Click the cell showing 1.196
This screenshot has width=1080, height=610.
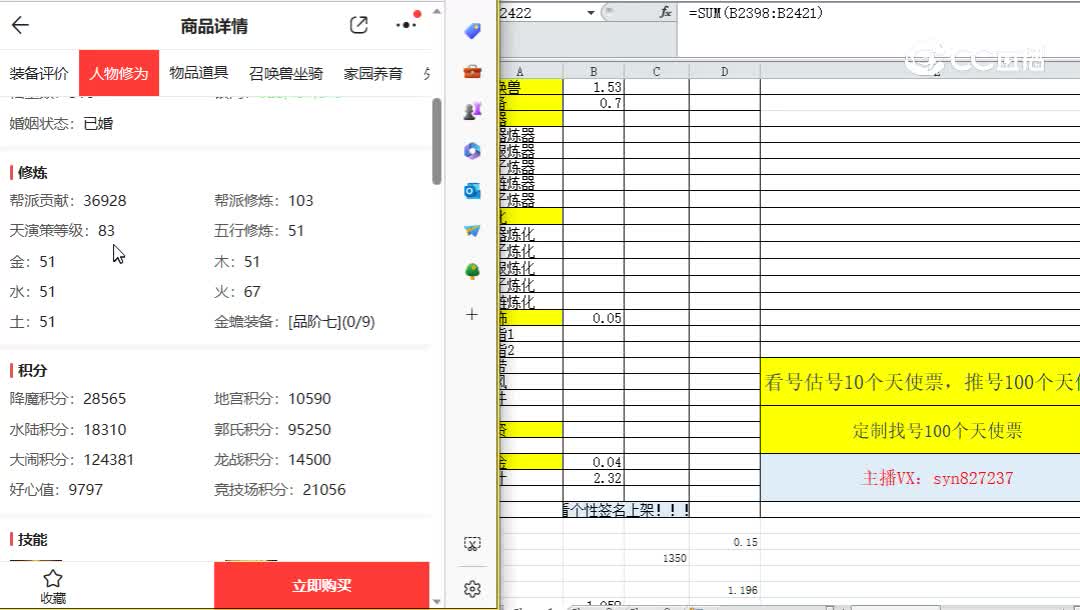point(725,591)
